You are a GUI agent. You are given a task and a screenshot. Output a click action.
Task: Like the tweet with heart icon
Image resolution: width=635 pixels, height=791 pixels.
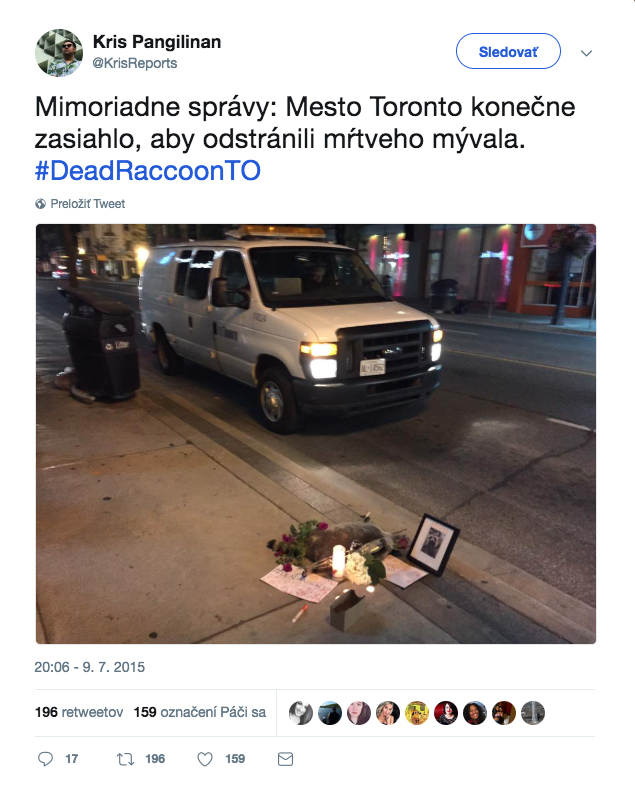point(205,759)
